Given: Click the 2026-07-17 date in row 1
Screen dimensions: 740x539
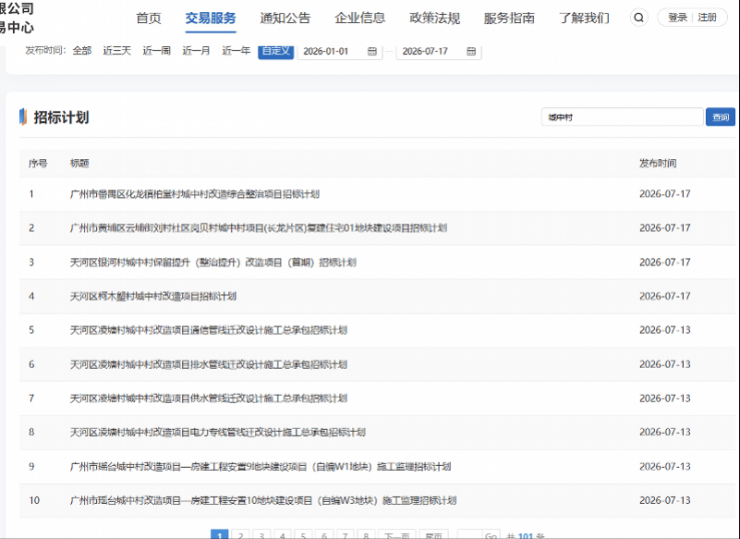Looking at the screenshot, I should click(x=664, y=194).
